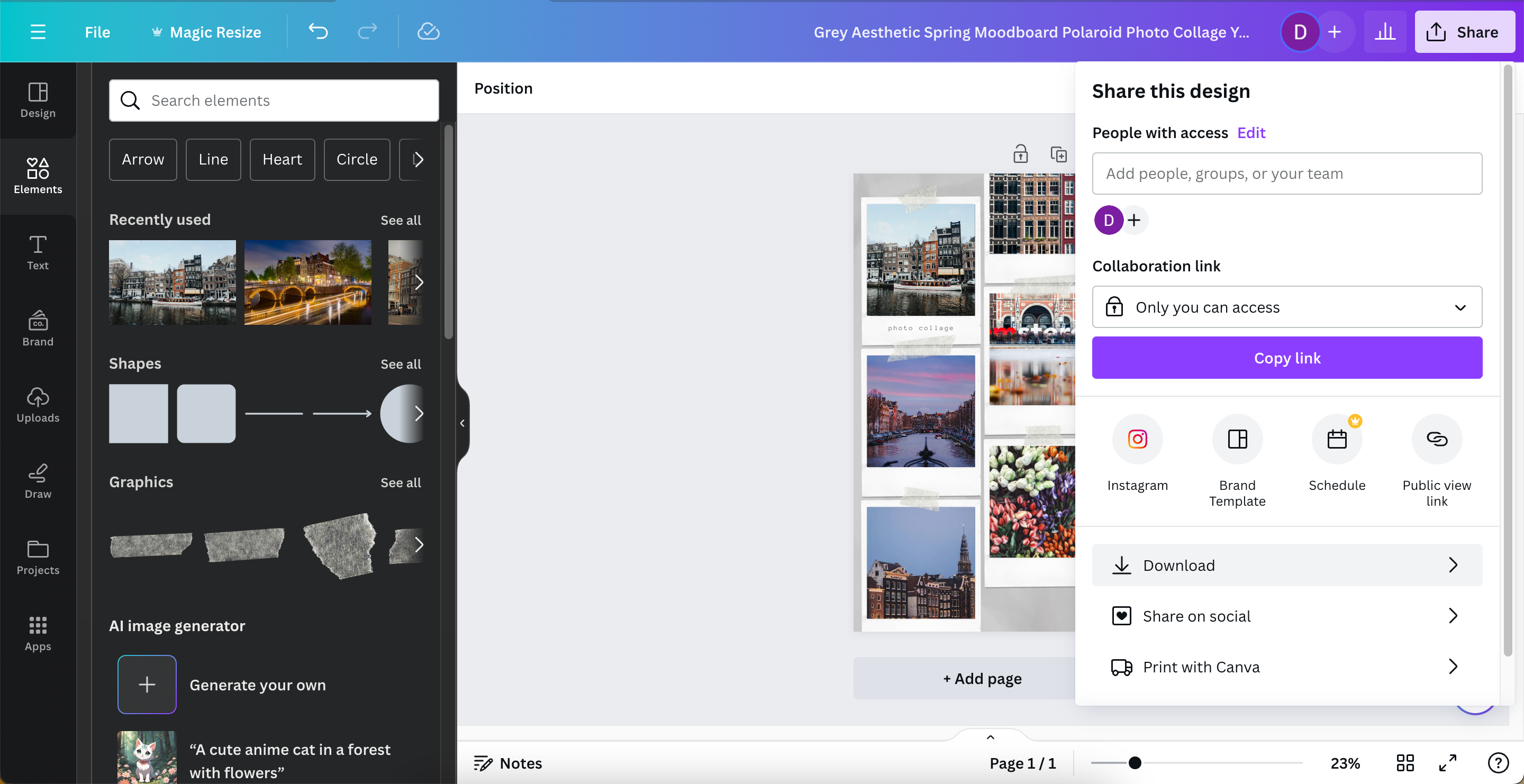The image size is (1524, 784).
Task: Open the grid view icon
Action: [x=1405, y=763]
